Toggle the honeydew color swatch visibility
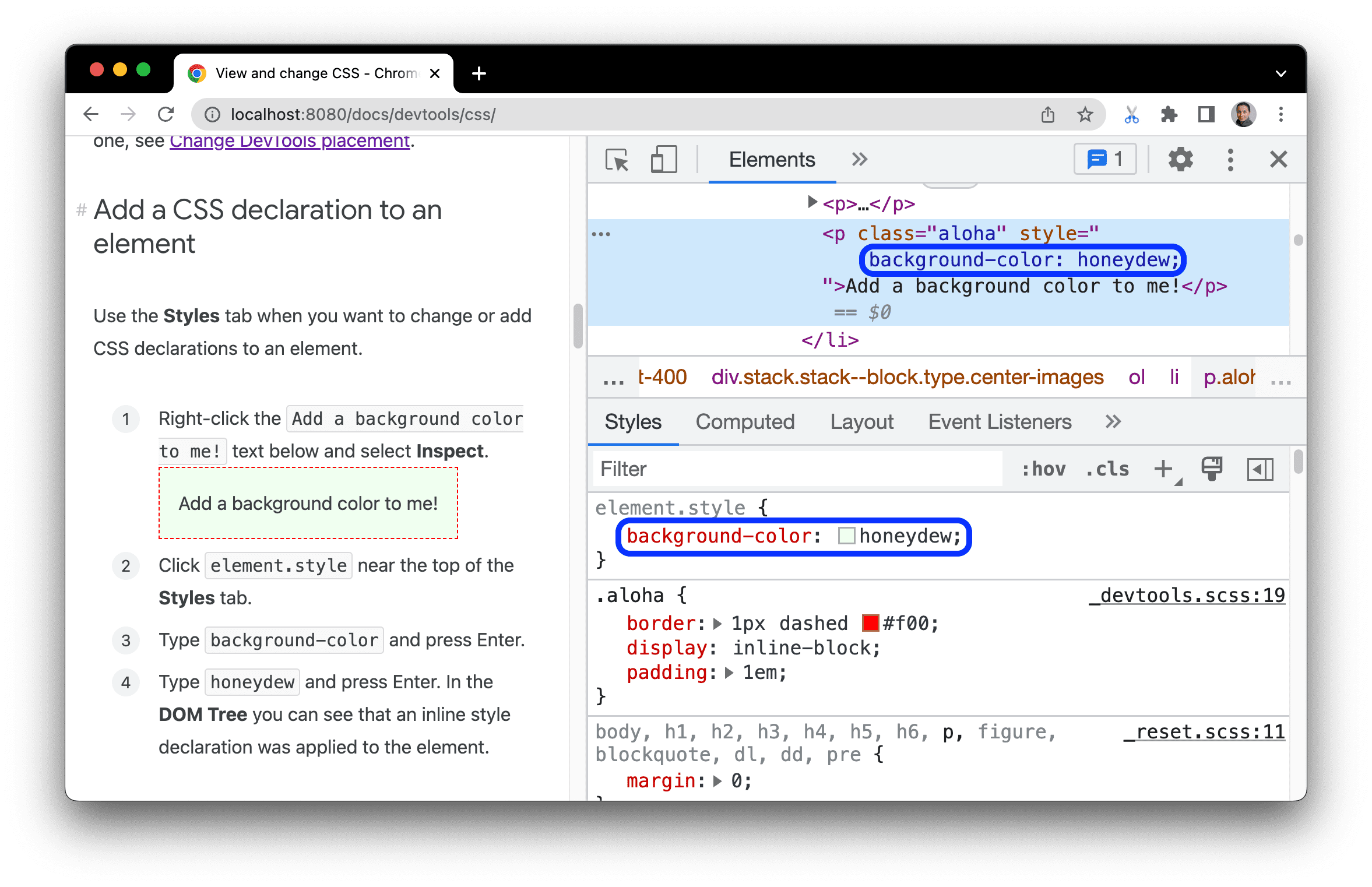This screenshot has height=887, width=1372. click(x=839, y=535)
